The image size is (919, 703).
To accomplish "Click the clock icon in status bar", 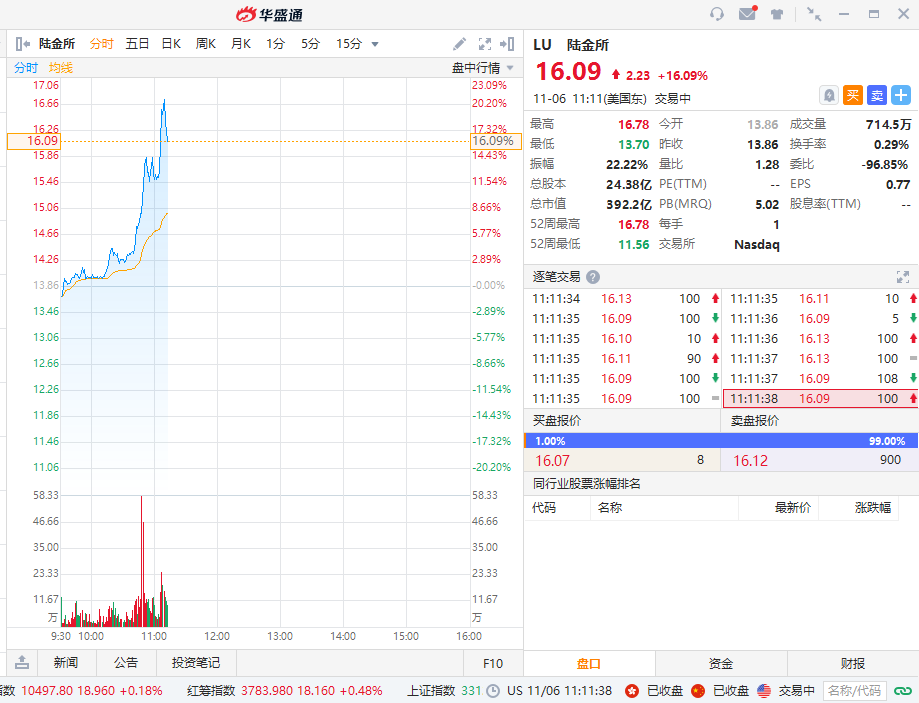I will point(493,691).
